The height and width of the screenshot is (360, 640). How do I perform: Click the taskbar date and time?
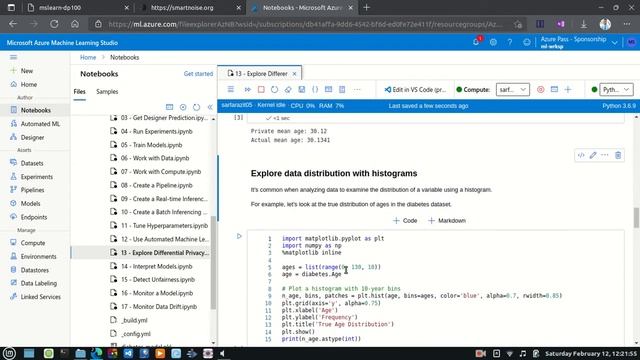[591, 353]
